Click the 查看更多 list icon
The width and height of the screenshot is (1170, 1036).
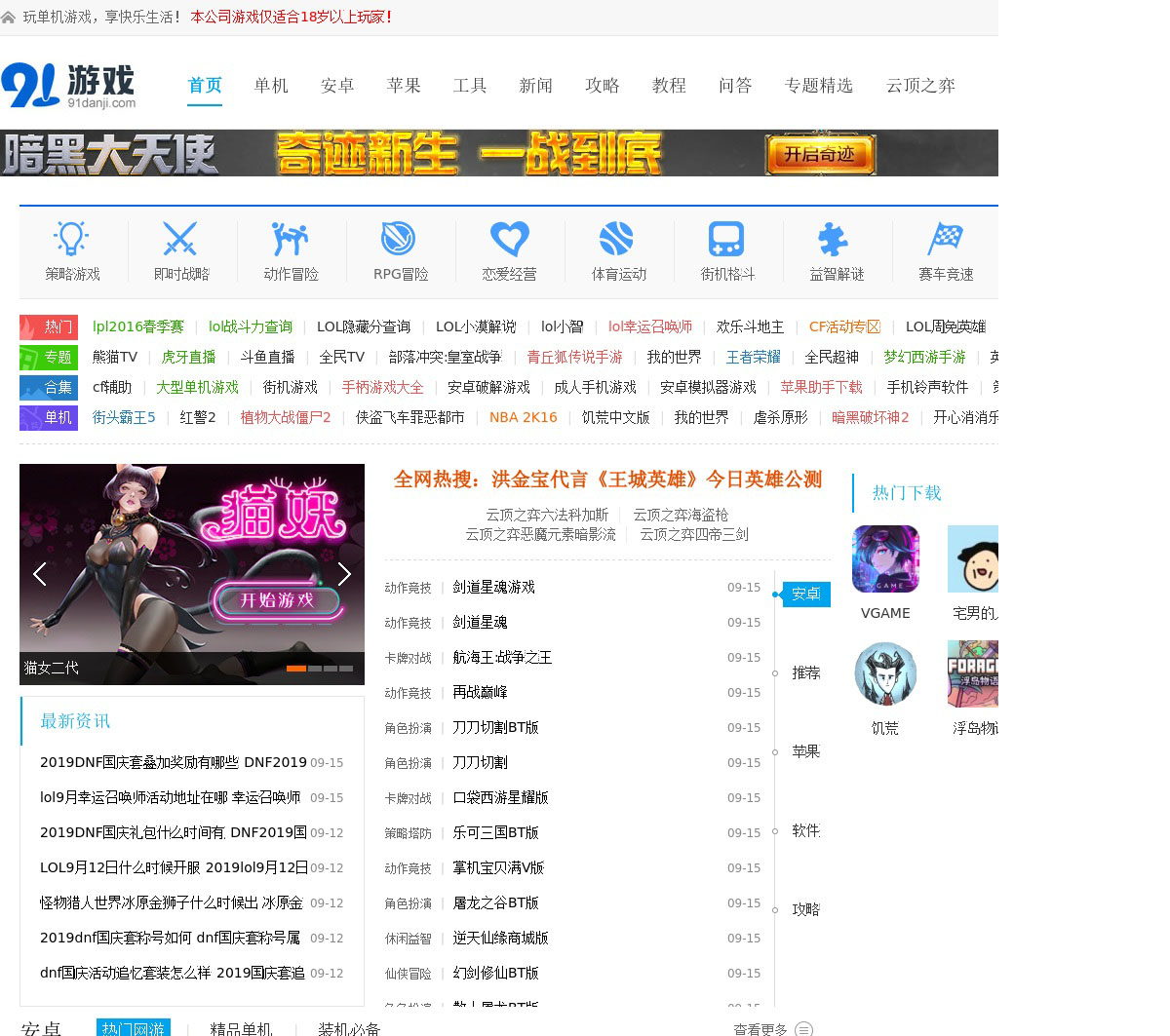[803, 1029]
